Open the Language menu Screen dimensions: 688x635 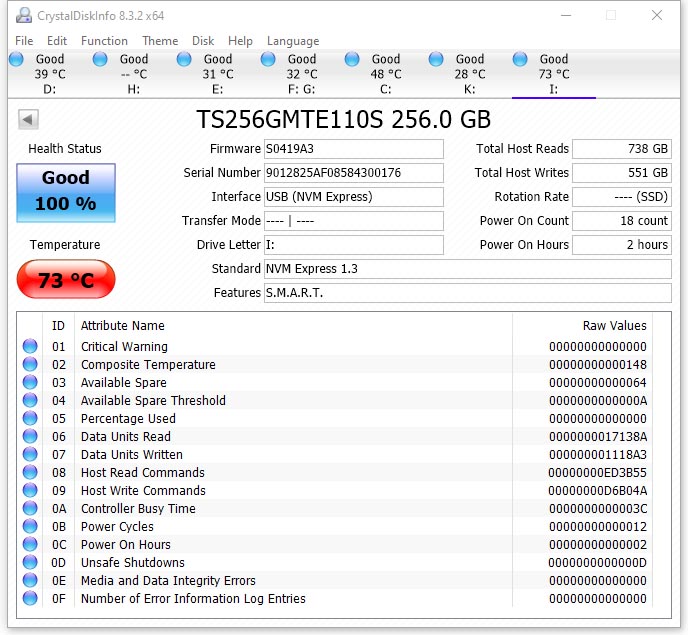click(x=293, y=41)
